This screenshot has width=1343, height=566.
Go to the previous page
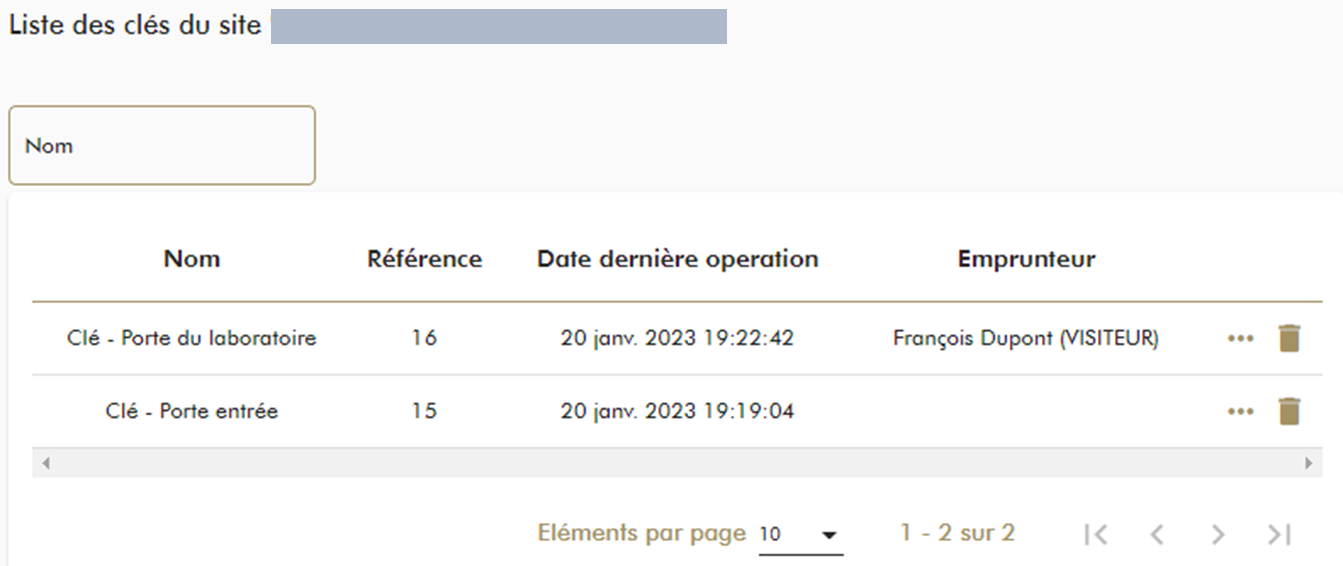pyautogui.click(x=1157, y=535)
